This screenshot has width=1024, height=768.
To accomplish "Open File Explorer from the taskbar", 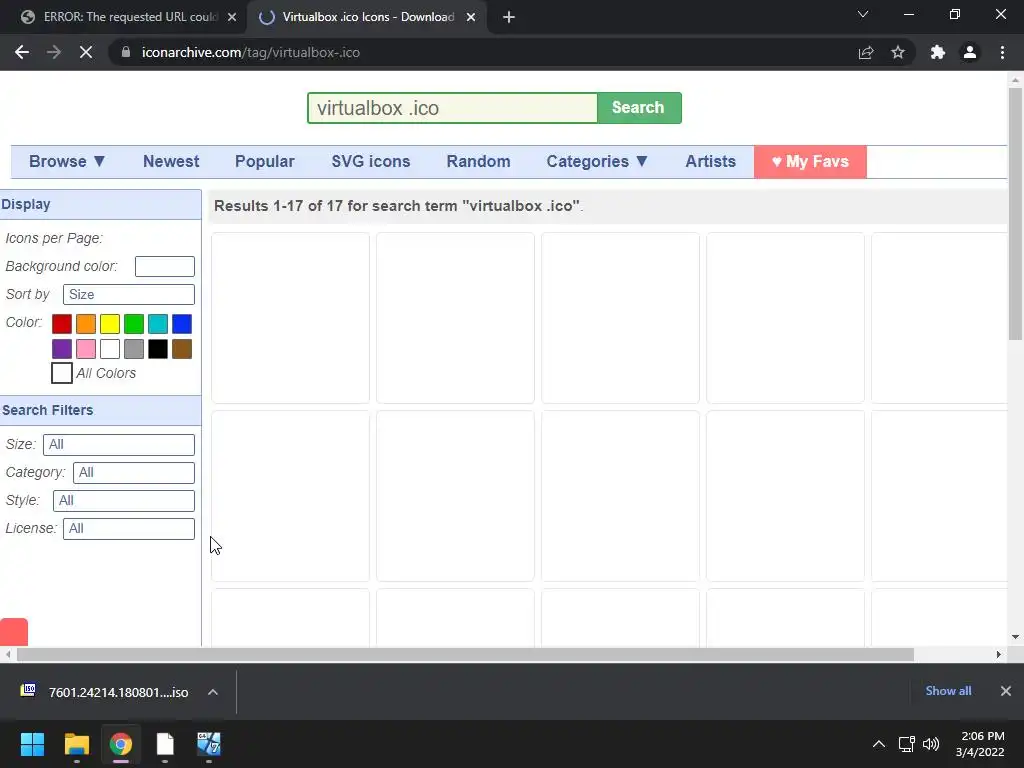I will click(76, 744).
